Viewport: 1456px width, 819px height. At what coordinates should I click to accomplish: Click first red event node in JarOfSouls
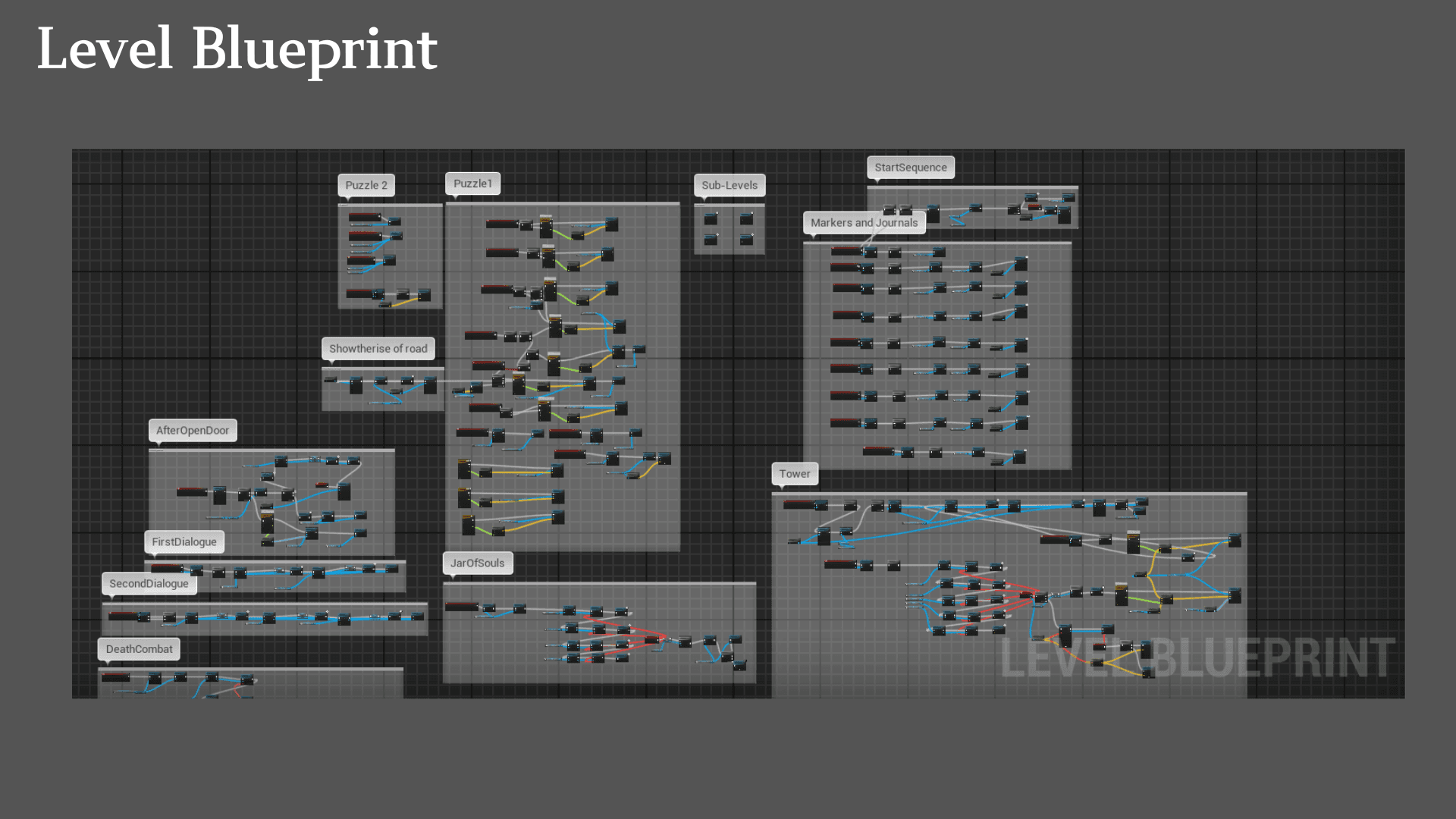pyautogui.click(x=461, y=607)
